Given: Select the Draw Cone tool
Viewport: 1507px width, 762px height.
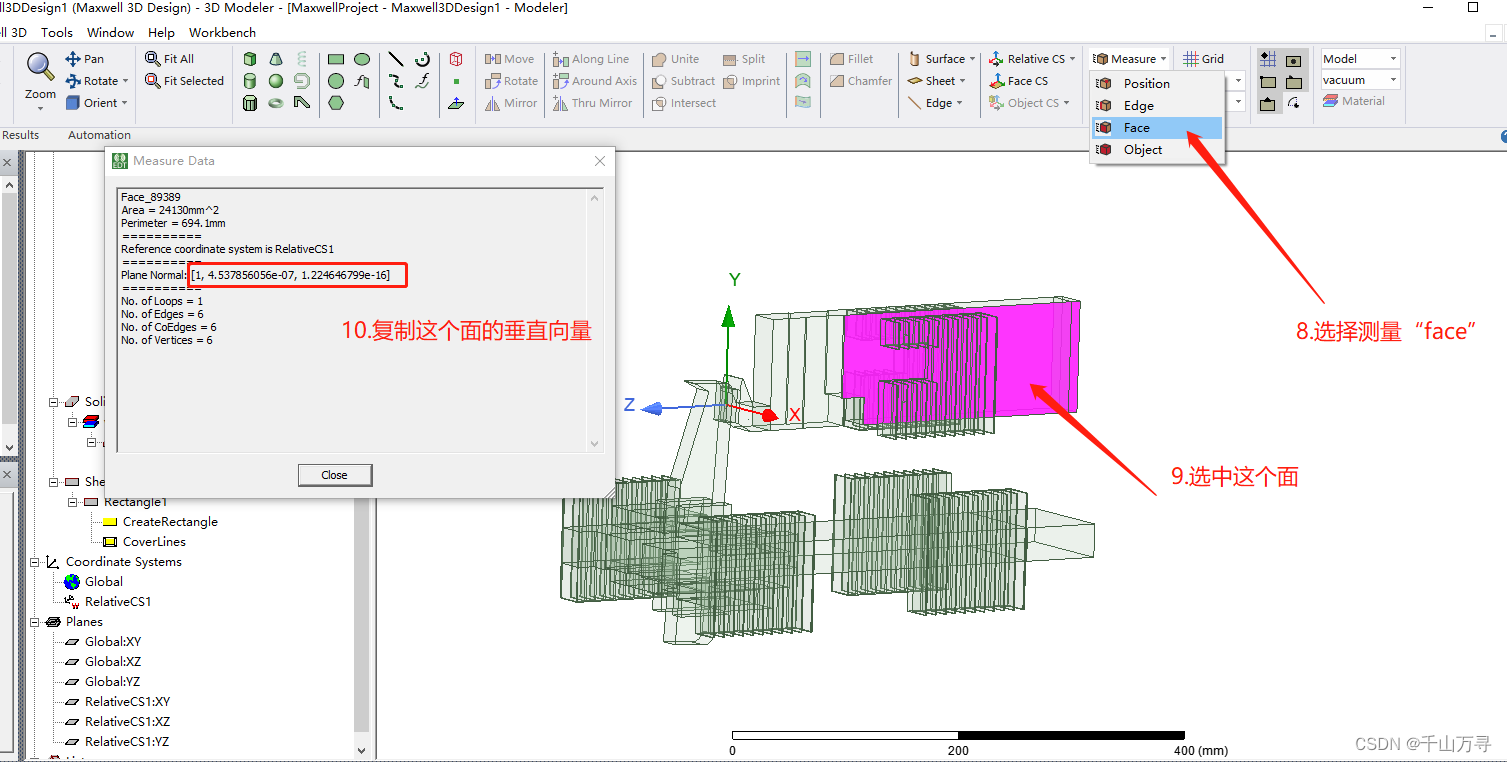Looking at the screenshot, I should (276, 59).
